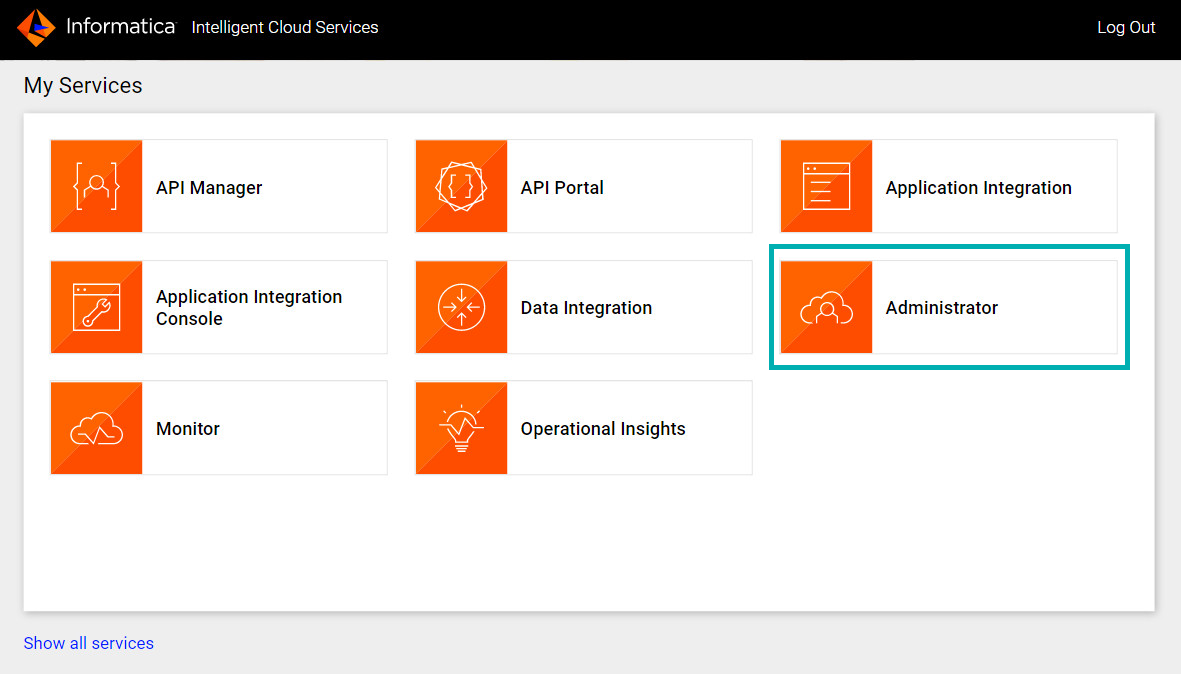Launch Data Integration service label
Image resolution: width=1181 pixels, height=674 pixels.
coord(586,308)
